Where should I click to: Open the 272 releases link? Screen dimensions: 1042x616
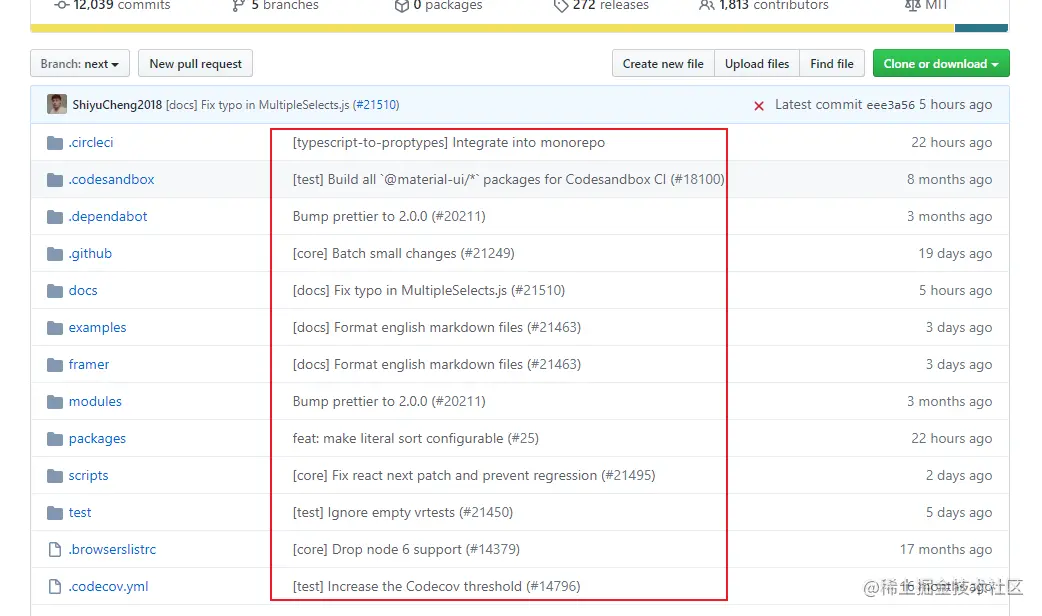[x=601, y=5]
